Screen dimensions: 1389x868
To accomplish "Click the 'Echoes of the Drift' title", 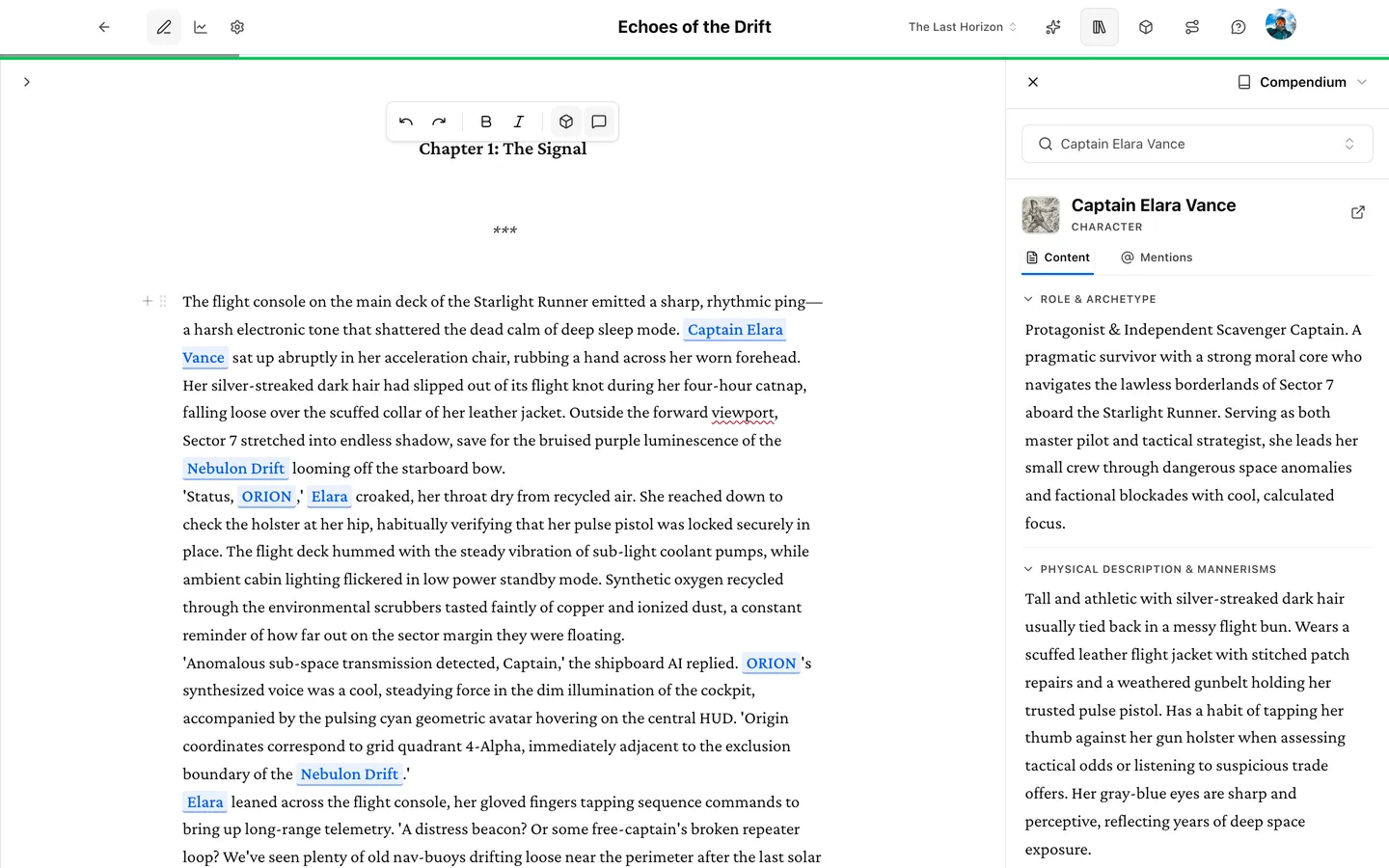I will pyautogui.click(x=694, y=27).
